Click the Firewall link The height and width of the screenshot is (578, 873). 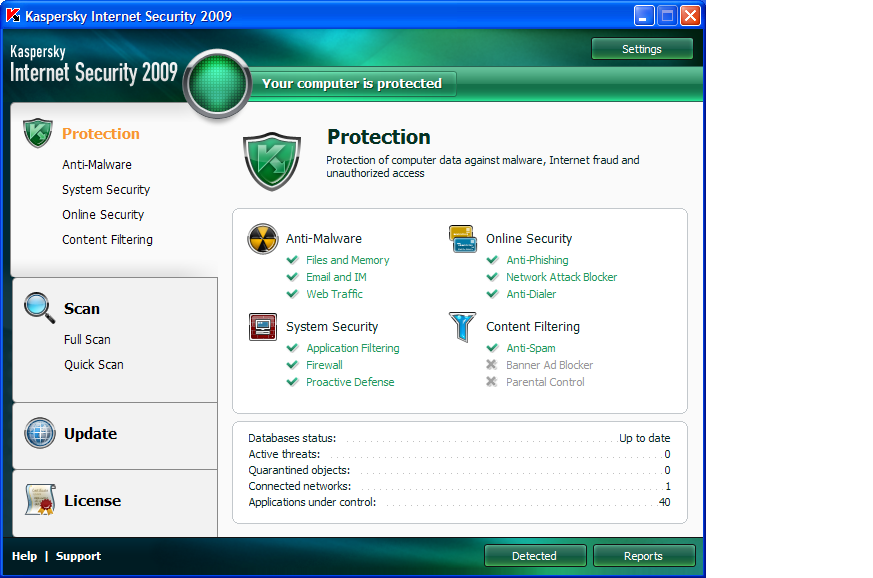point(325,365)
